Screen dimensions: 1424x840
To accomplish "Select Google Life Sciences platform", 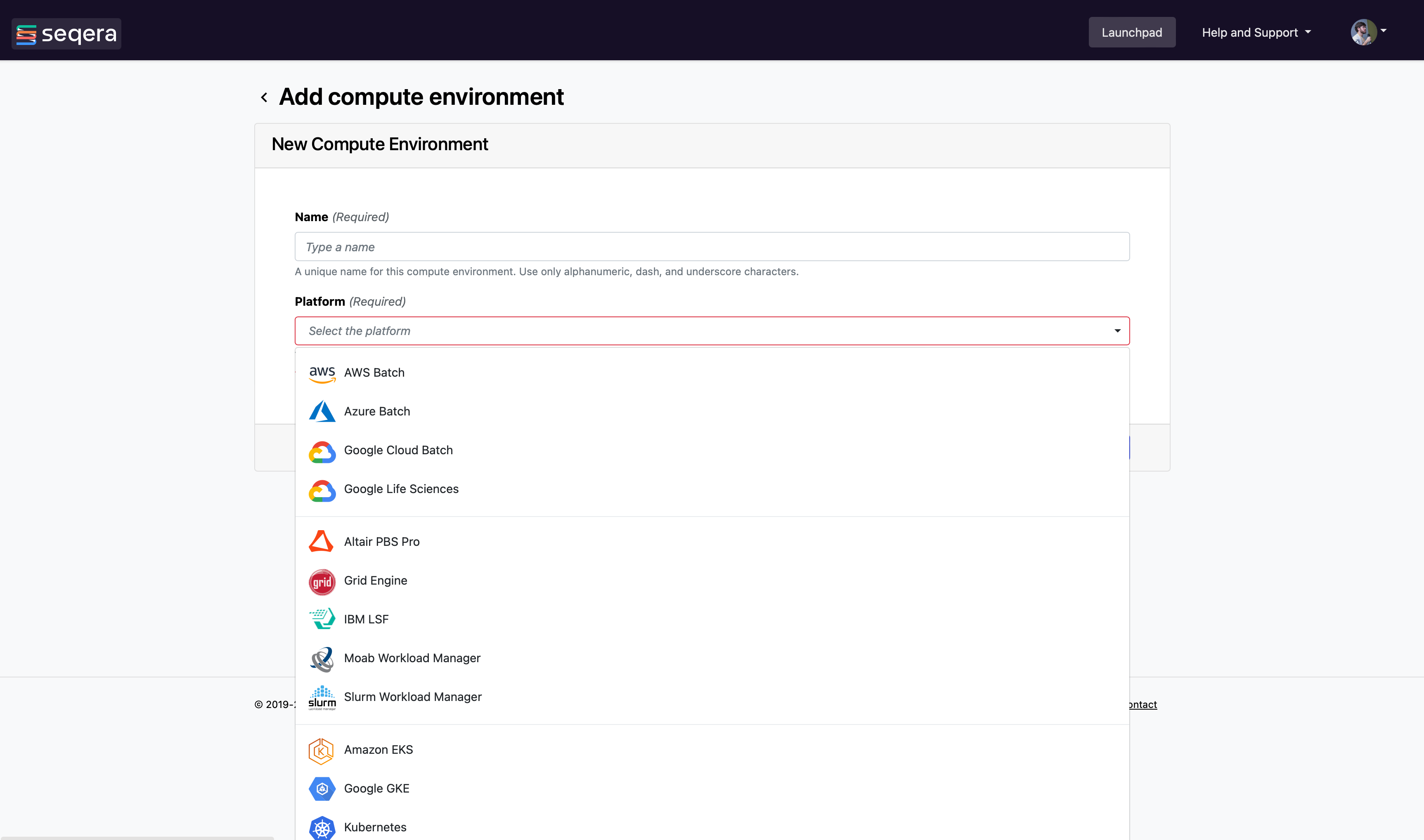I will coord(402,489).
